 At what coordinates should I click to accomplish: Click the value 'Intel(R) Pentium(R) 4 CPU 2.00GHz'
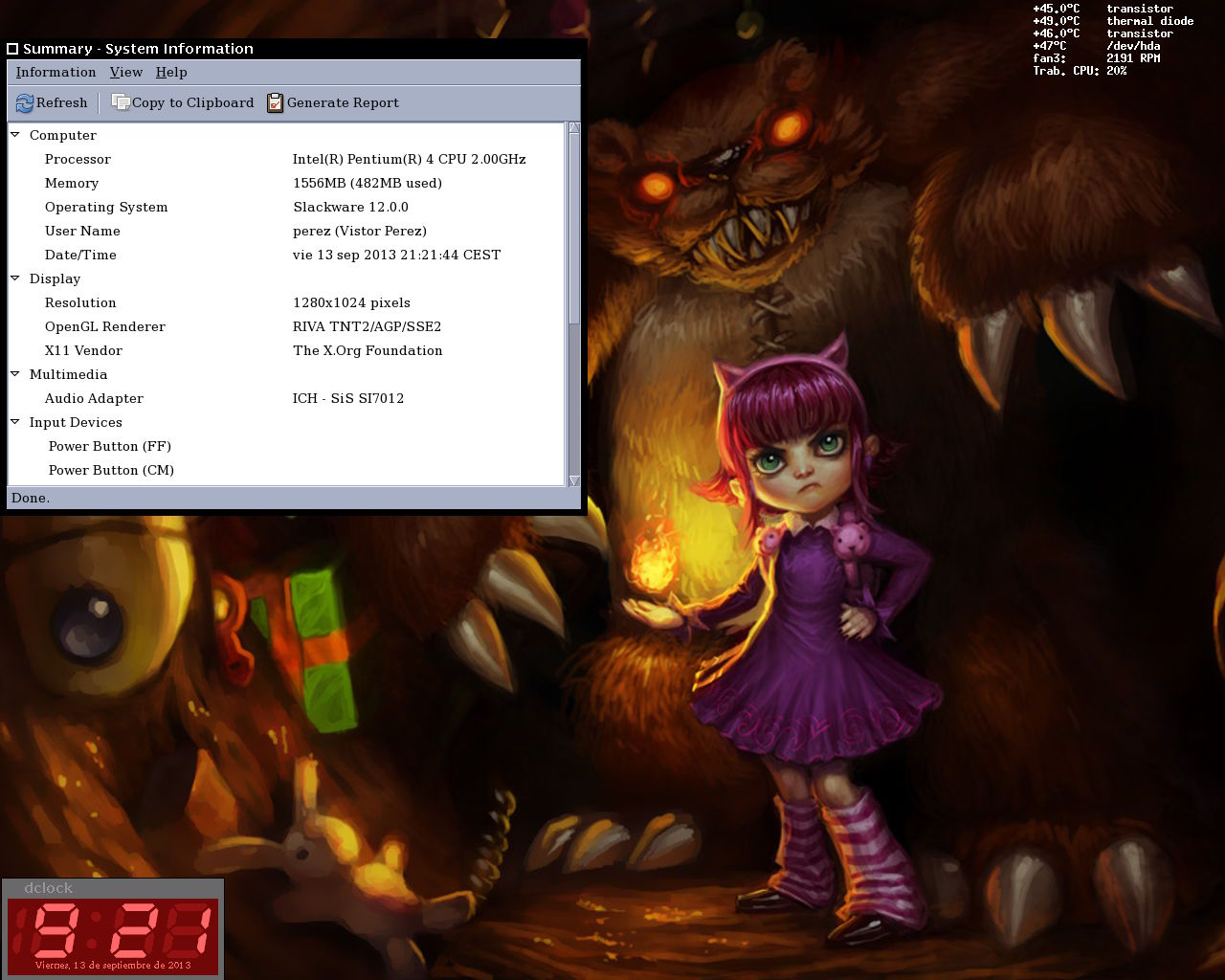click(x=410, y=159)
